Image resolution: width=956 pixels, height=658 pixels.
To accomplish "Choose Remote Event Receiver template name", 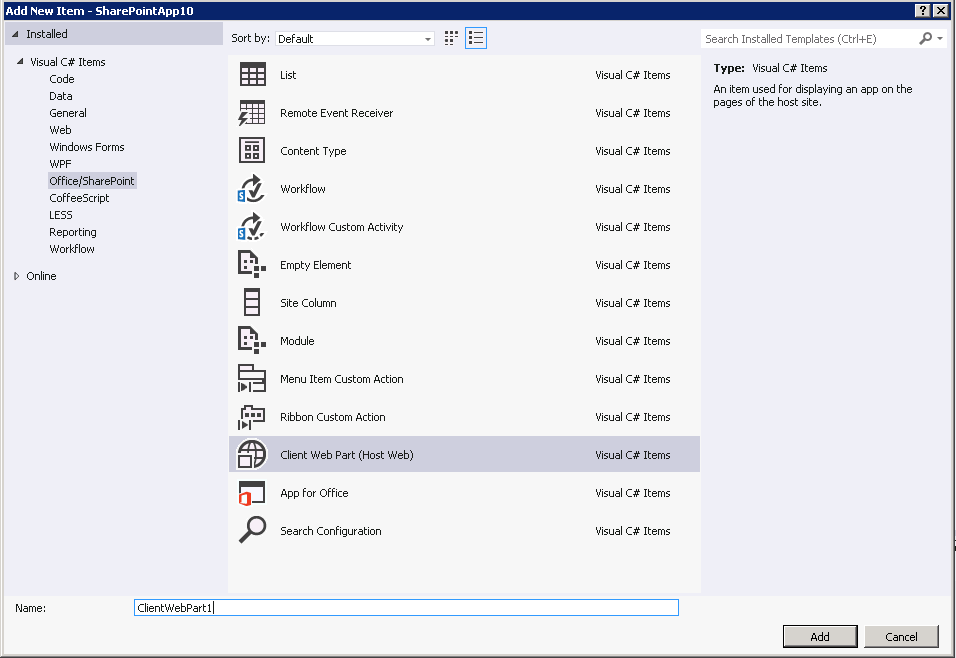I will coord(337,113).
